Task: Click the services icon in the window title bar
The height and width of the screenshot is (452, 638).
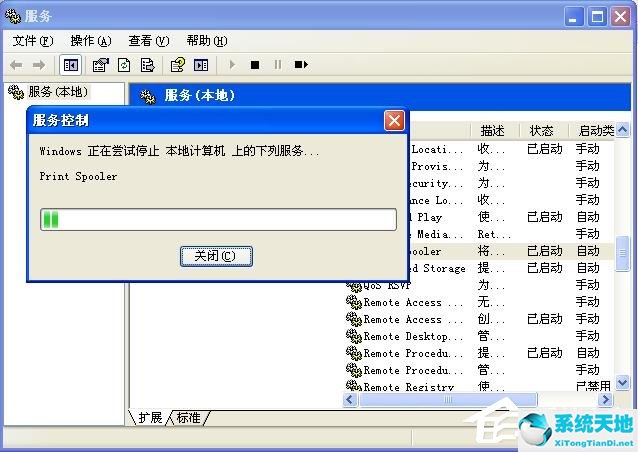Action: click(13, 15)
